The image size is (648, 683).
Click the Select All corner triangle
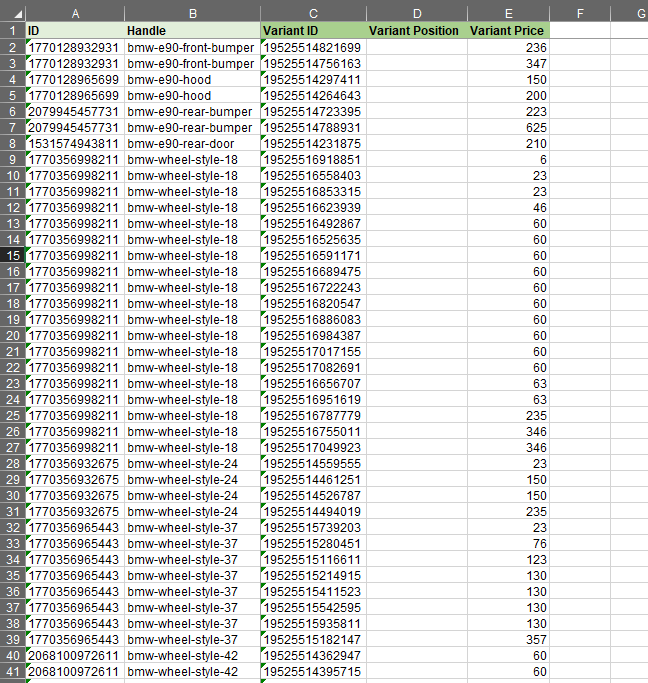[17, 14]
